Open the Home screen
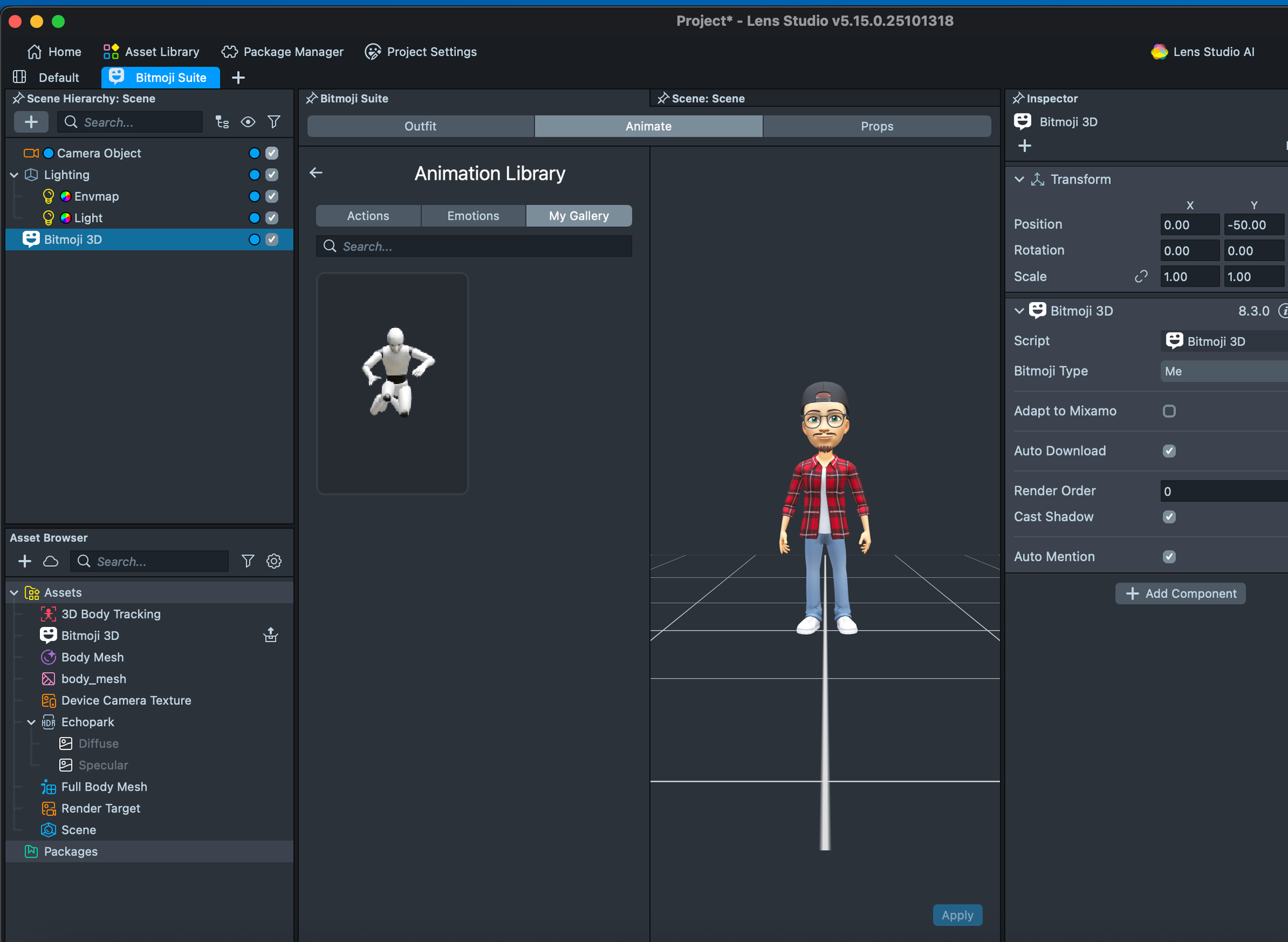Screen dimensions: 1288x942 [x=54, y=52]
